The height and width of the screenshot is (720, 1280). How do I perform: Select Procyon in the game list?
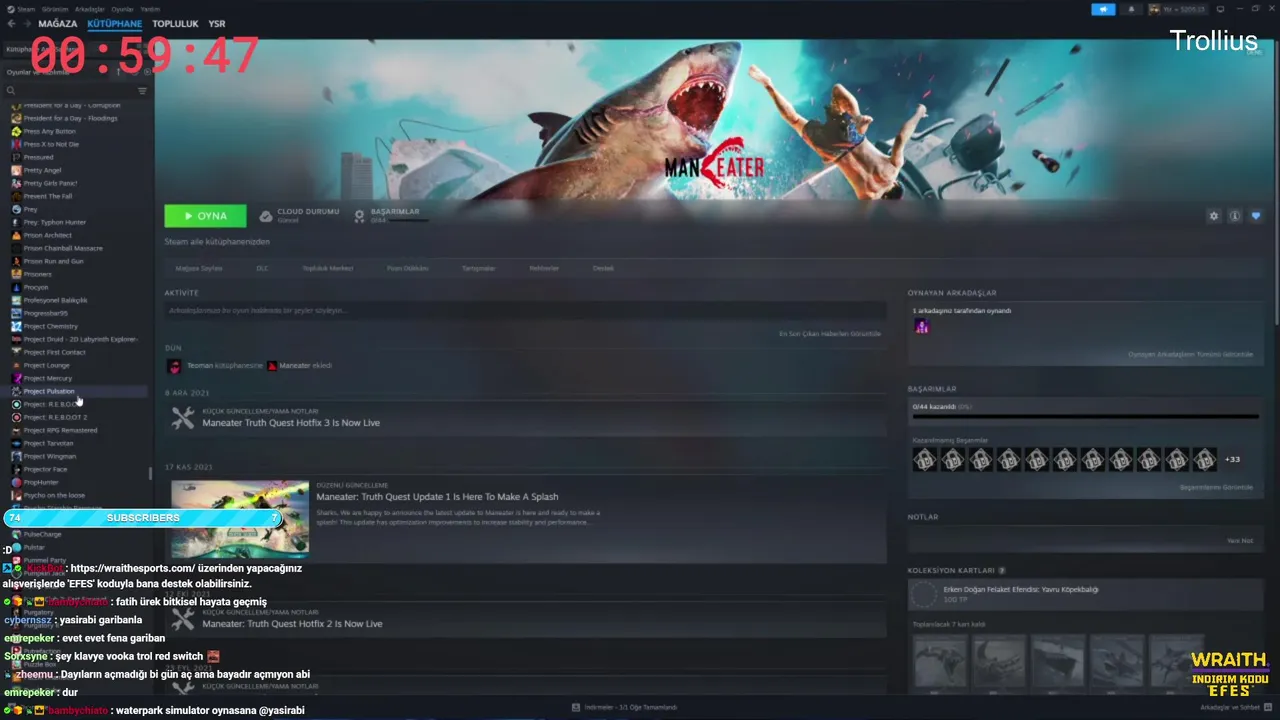pyautogui.click(x=35, y=287)
